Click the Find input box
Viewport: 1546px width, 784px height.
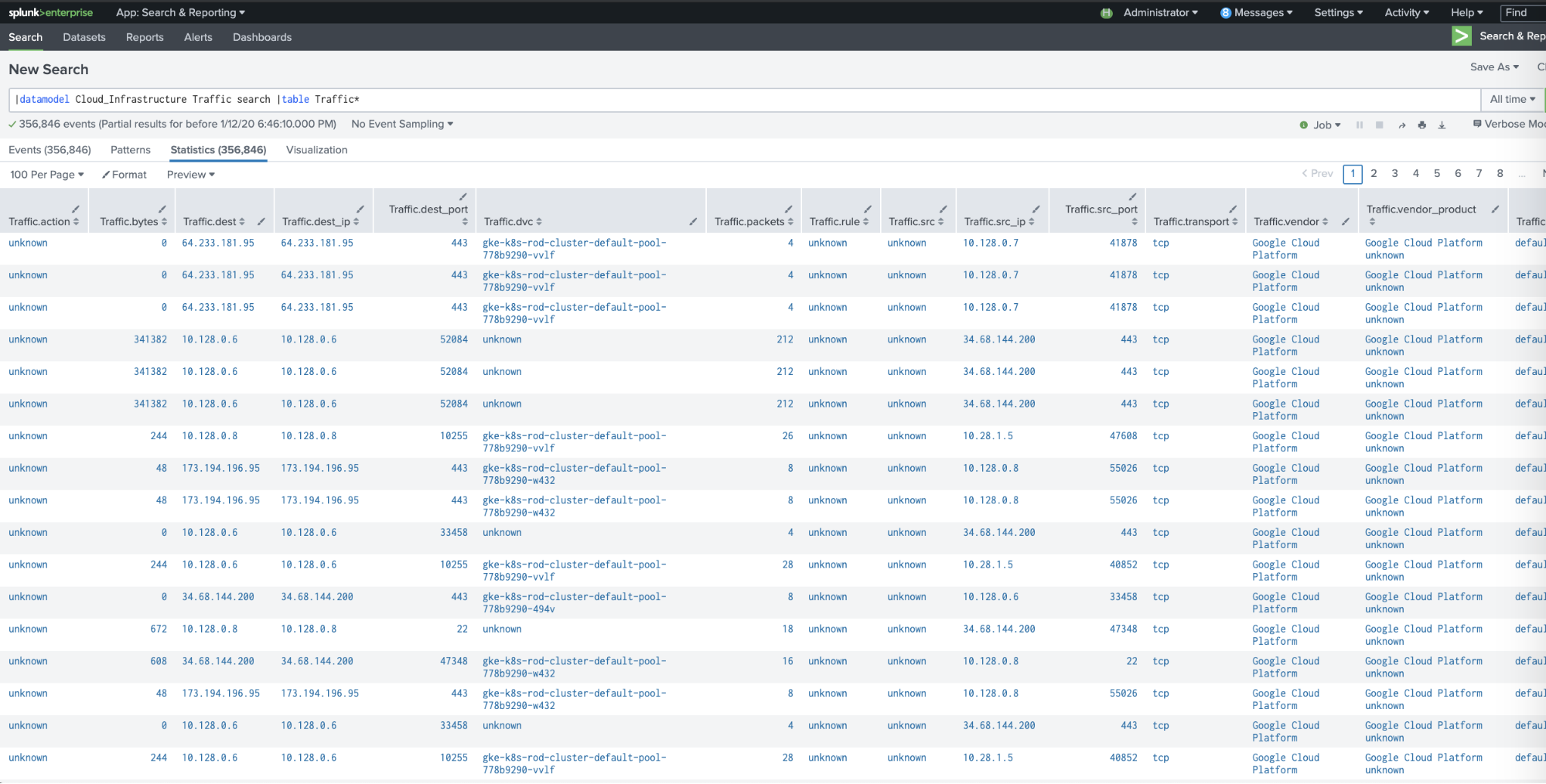[x=1524, y=13]
